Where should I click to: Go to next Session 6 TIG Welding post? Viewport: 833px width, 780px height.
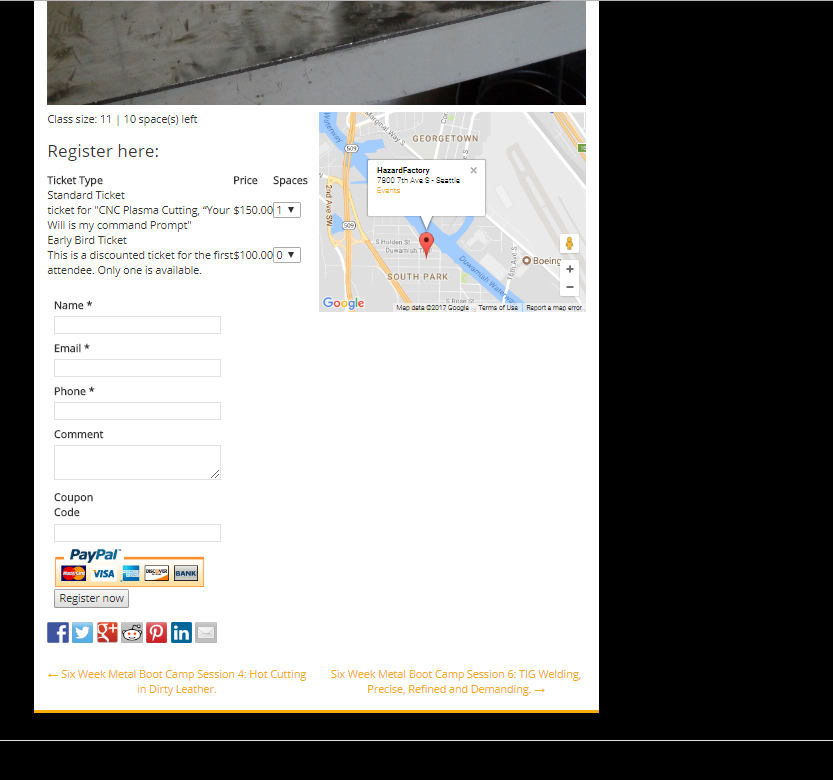[456, 681]
